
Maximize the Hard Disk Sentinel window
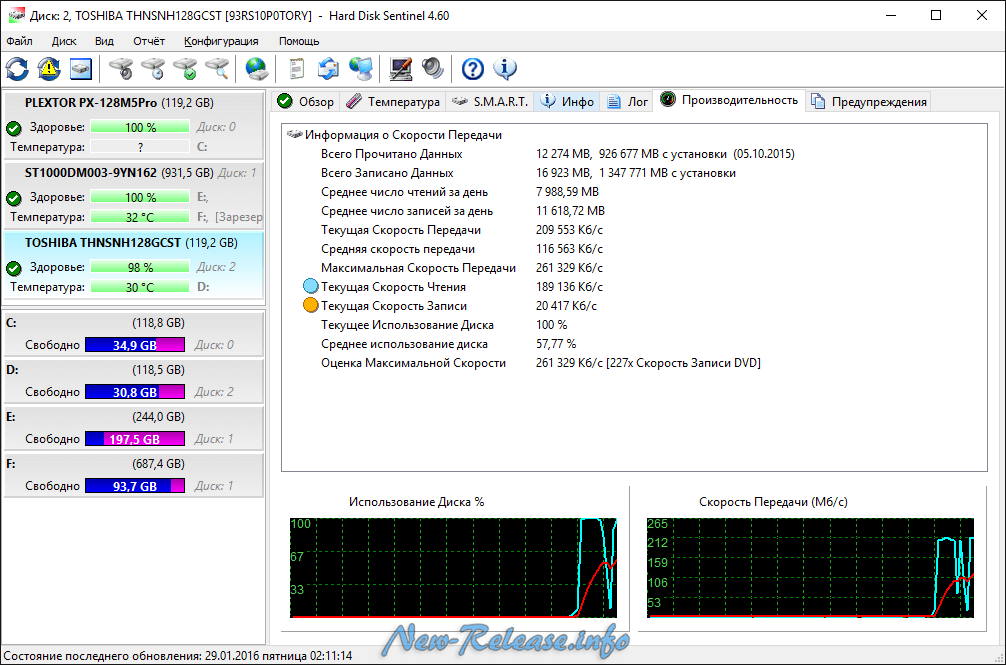pyautogui.click(x=936, y=15)
